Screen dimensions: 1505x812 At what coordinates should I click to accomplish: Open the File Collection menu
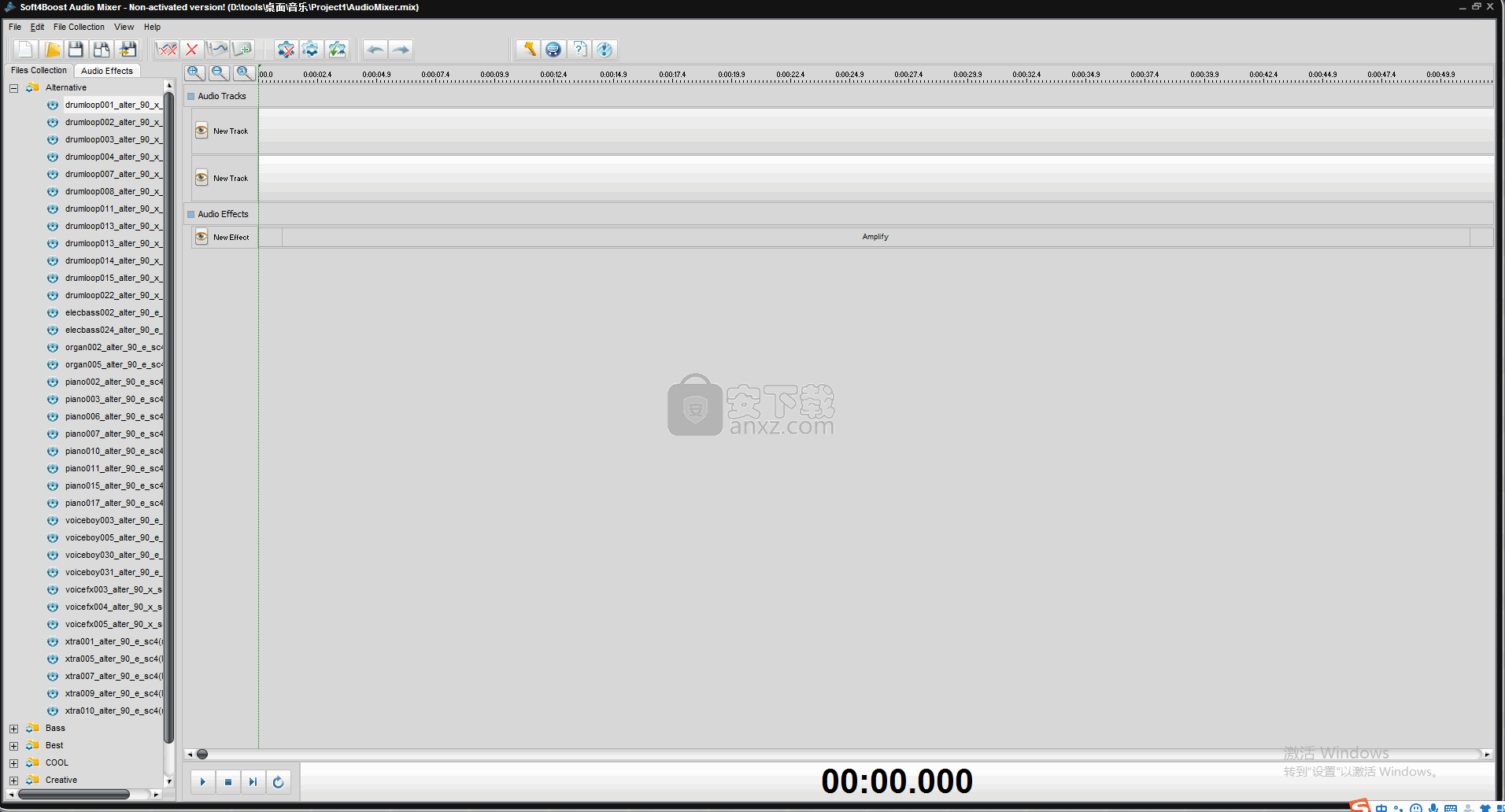79,27
